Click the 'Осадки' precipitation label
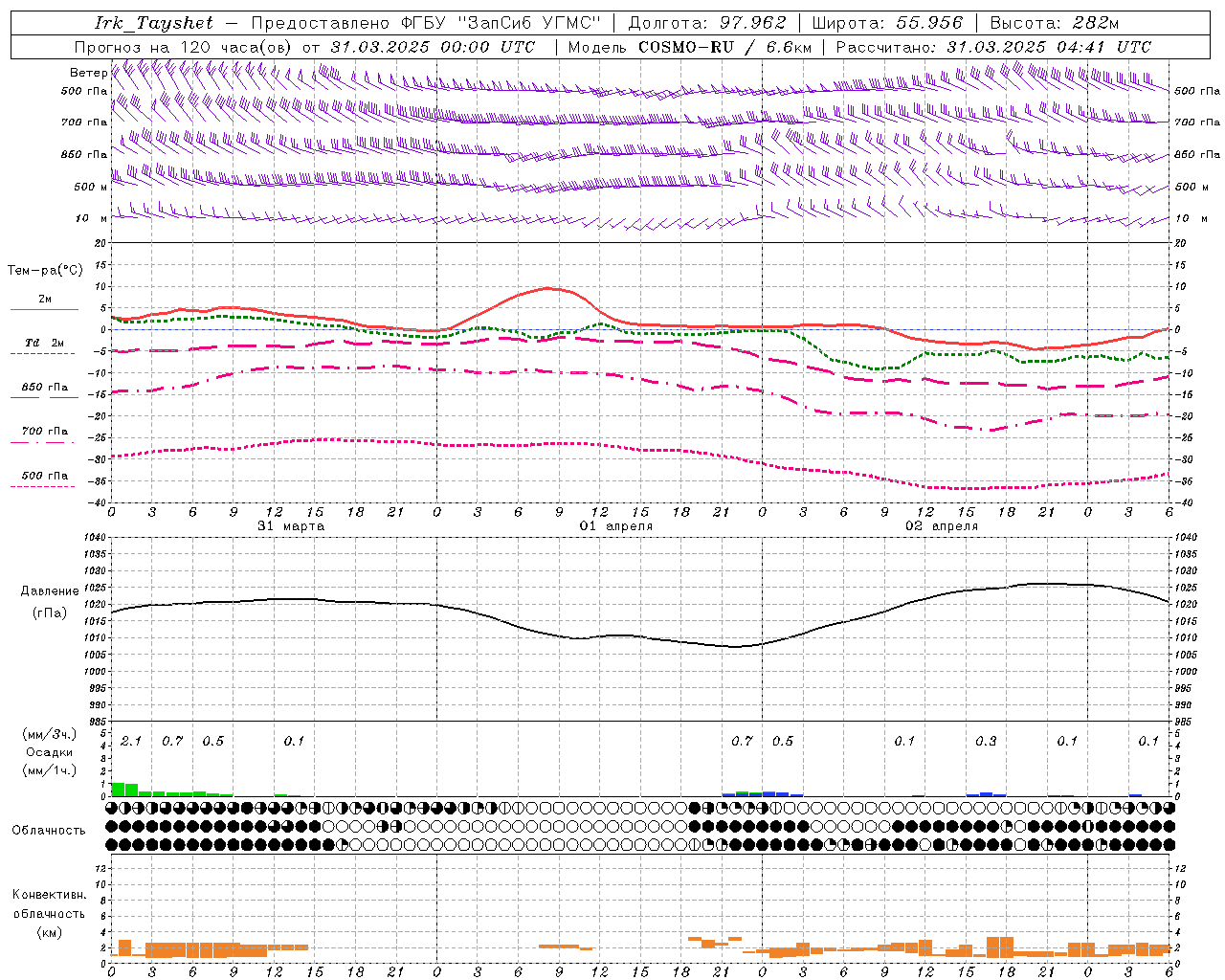Viewport: 1225px width, 980px height. tap(50, 752)
